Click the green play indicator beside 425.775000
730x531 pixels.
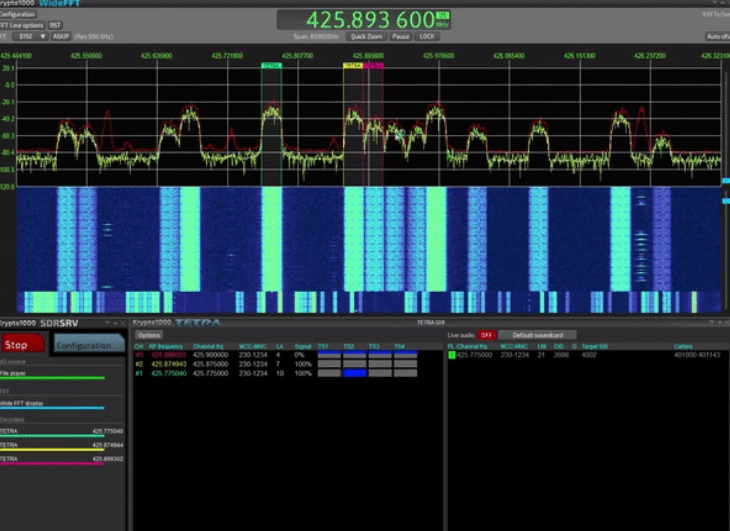pyautogui.click(x=451, y=355)
